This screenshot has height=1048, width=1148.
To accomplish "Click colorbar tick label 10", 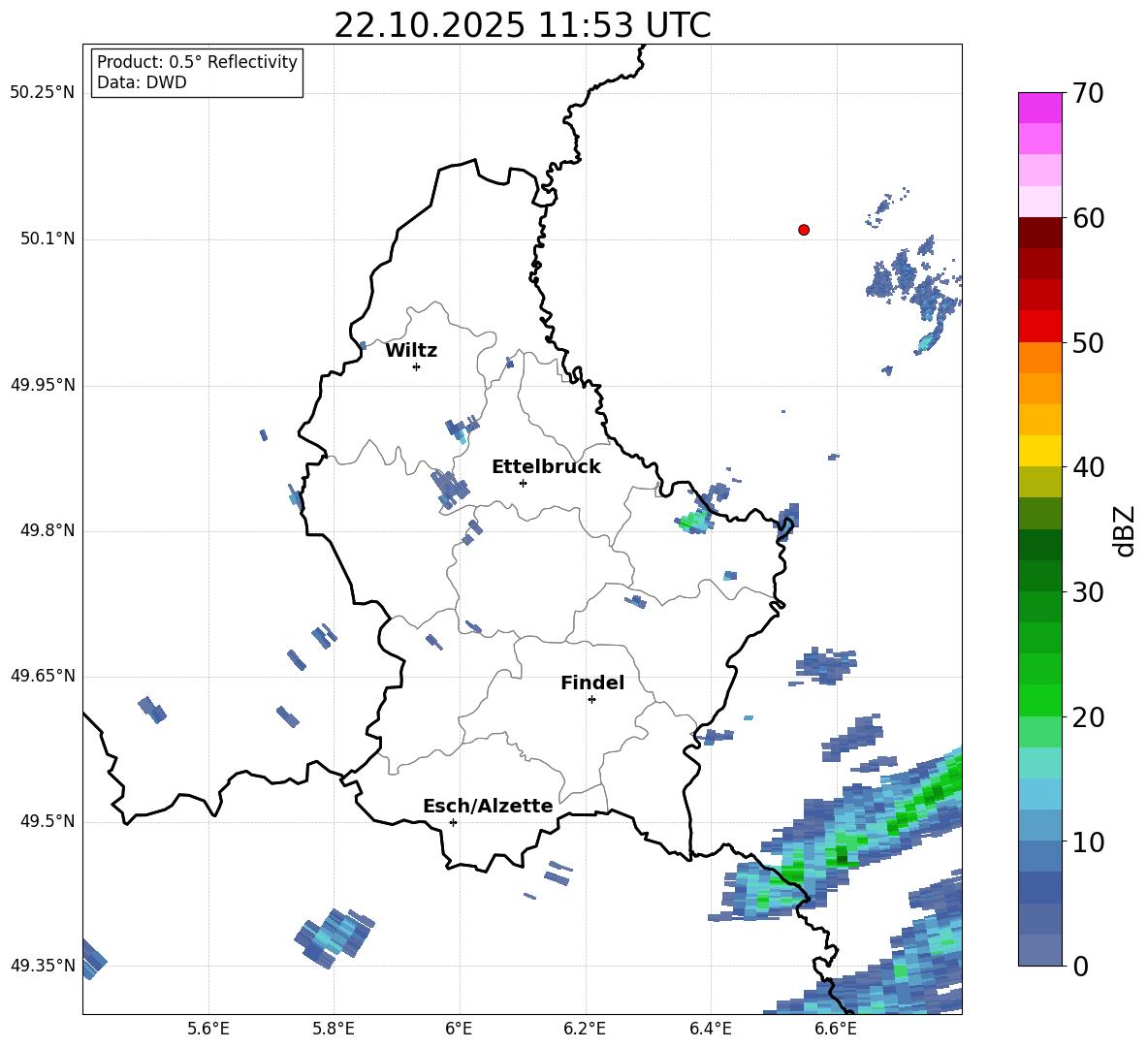I will point(1088,842).
